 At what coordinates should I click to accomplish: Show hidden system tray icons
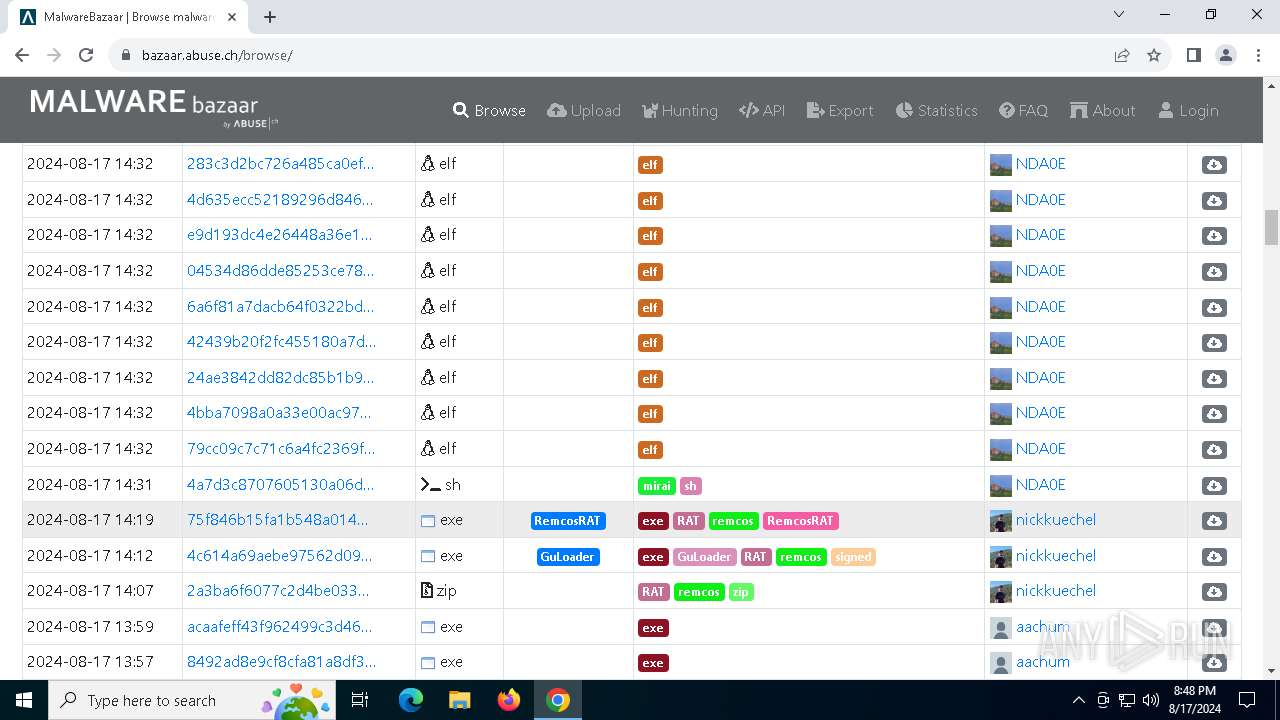[1078, 700]
